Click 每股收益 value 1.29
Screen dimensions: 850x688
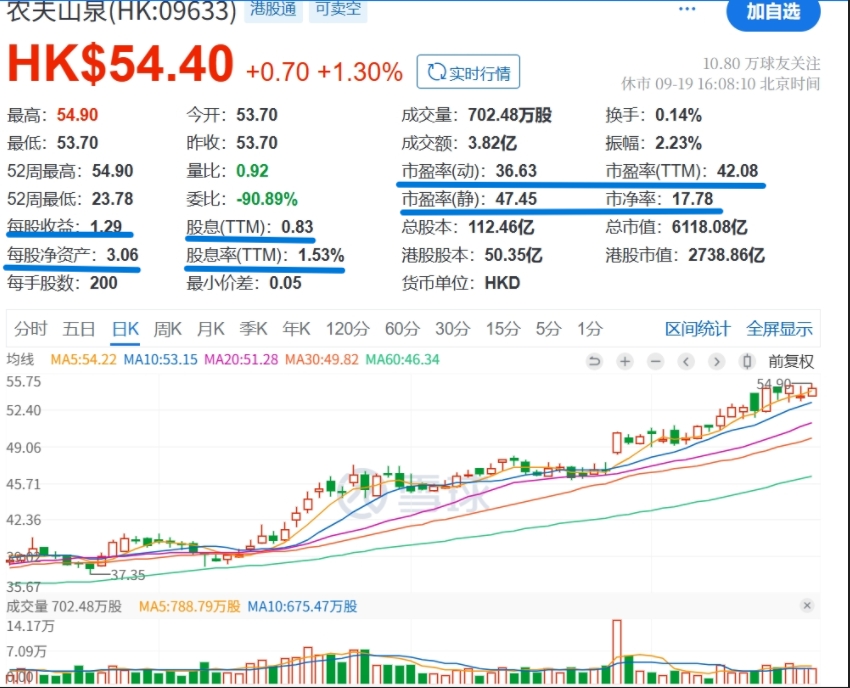tap(106, 226)
